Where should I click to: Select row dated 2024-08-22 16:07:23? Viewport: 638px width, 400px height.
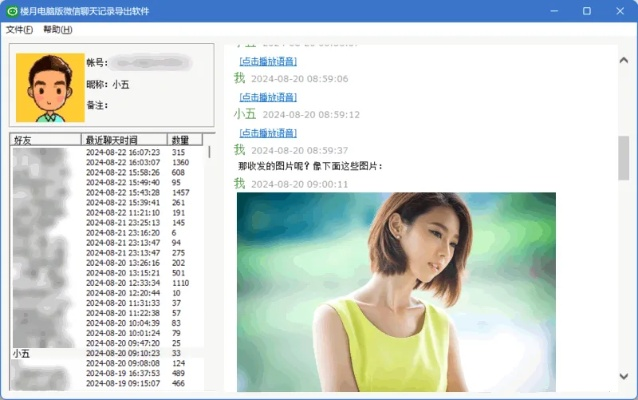point(107,152)
